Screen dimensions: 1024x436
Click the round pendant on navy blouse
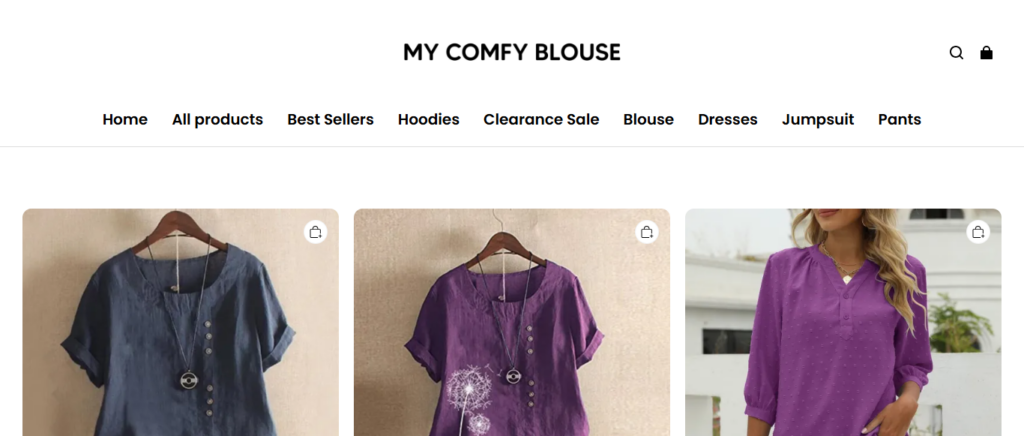[x=188, y=380]
